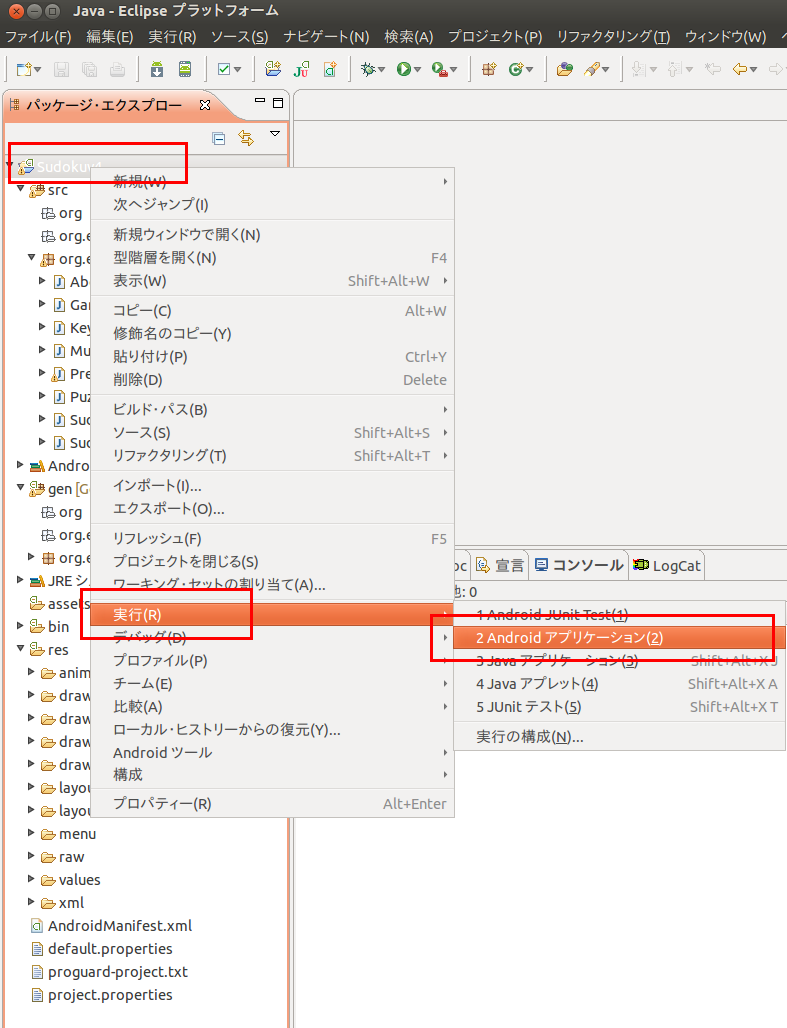Image resolution: width=787 pixels, height=1028 pixels.
Task: Open the リファクタリング(T) menu in menu bar
Action: pyautogui.click(x=613, y=37)
